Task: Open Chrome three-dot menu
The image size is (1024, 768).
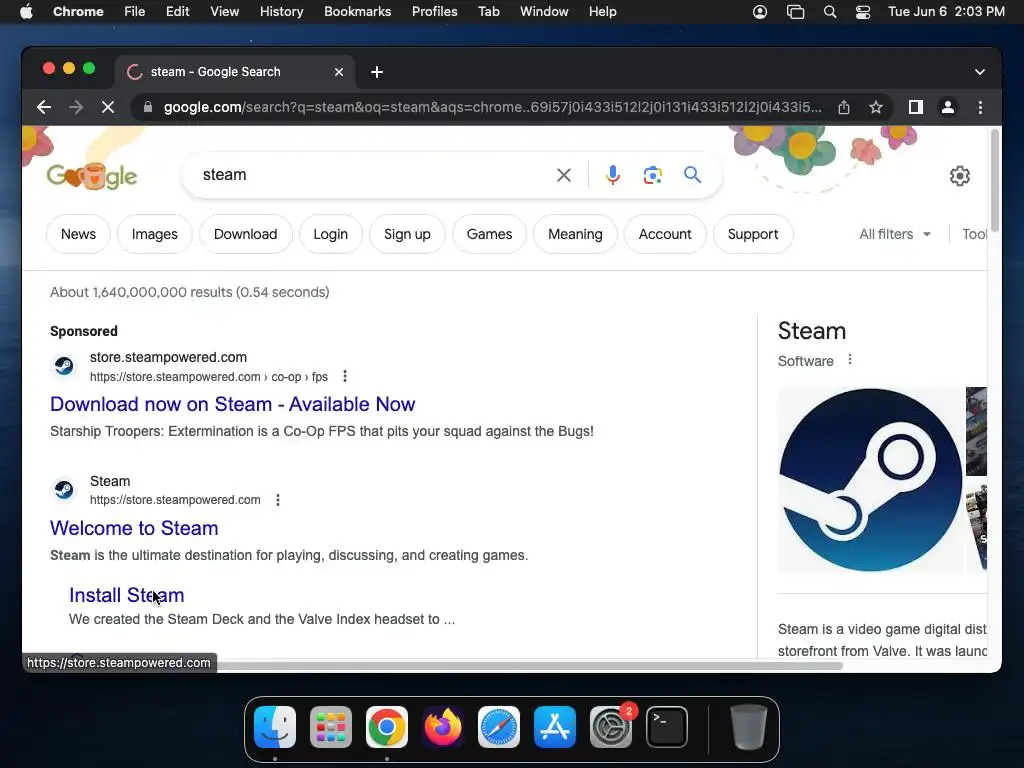Action: pos(980,107)
